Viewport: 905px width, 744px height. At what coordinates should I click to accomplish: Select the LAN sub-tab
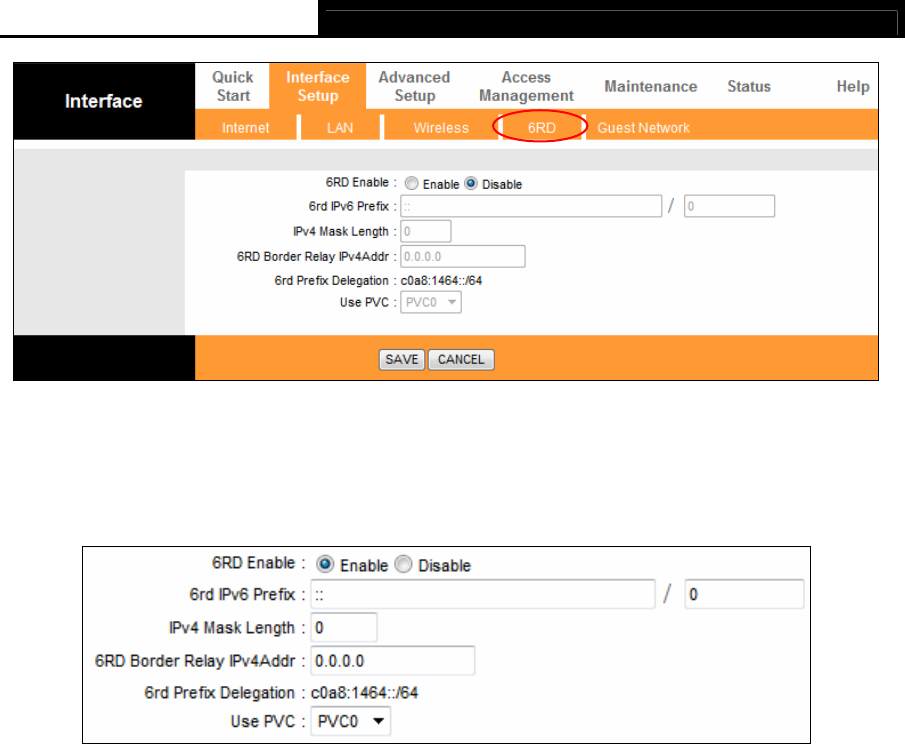click(x=340, y=128)
